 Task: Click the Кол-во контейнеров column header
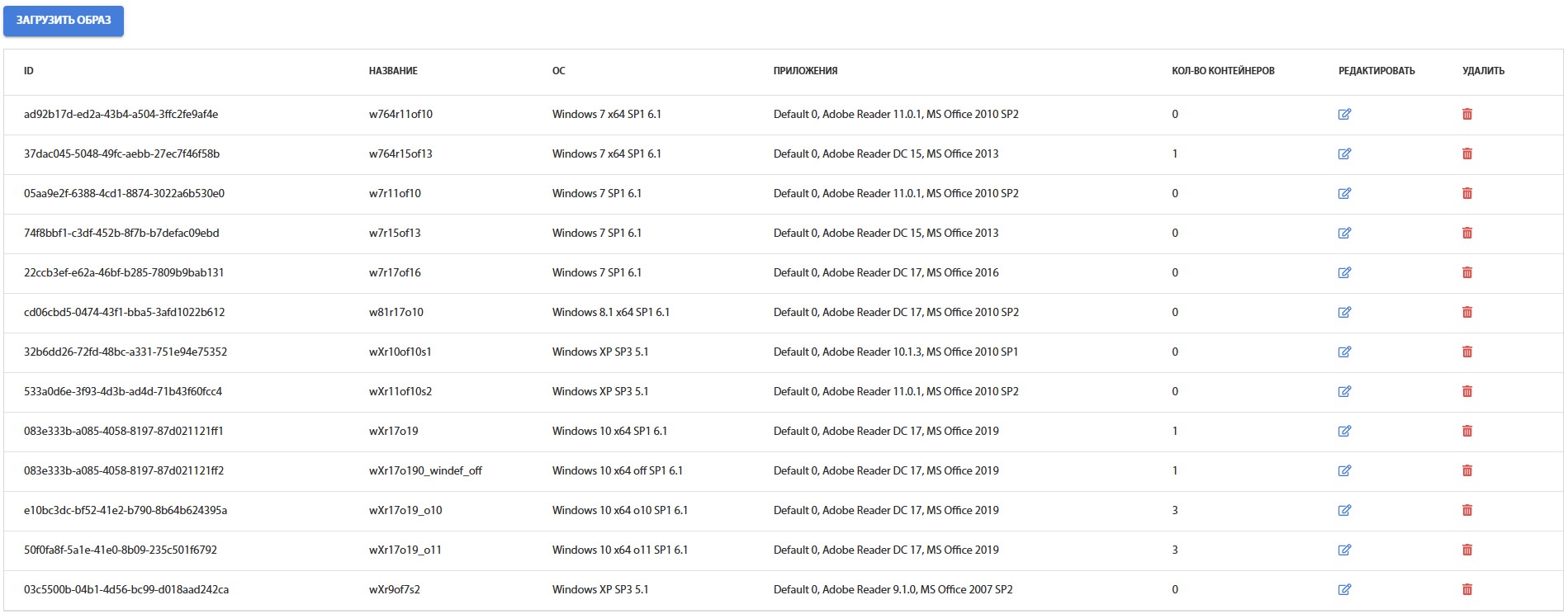1223,71
